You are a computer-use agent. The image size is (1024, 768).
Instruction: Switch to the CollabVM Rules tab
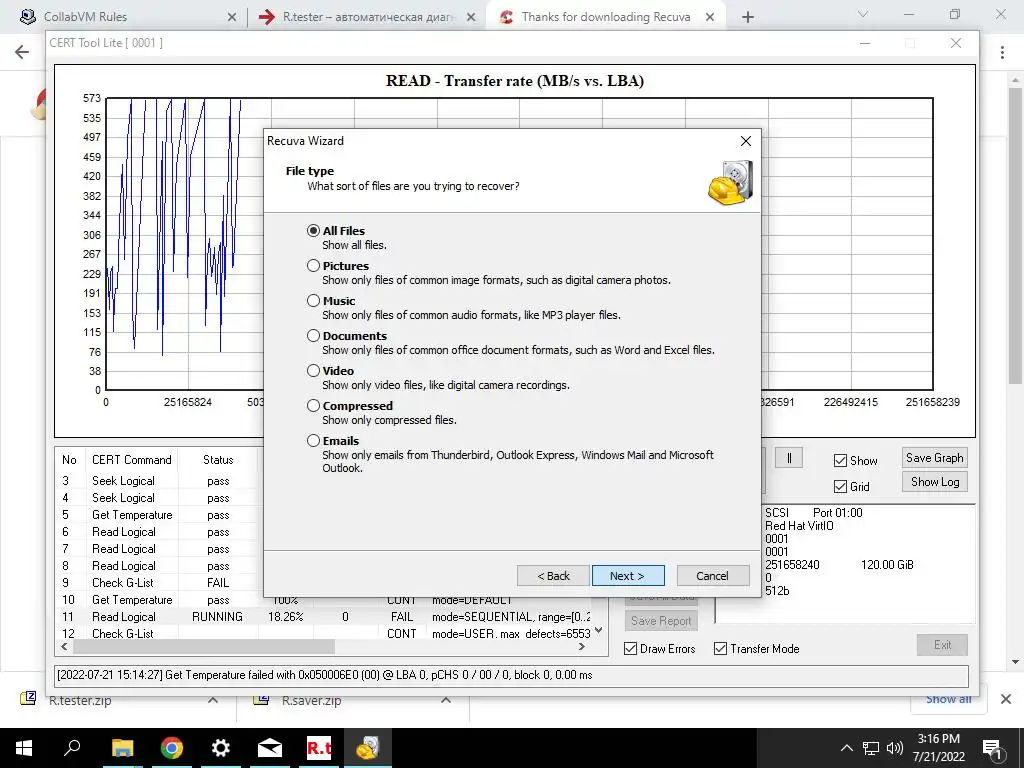click(x=124, y=17)
